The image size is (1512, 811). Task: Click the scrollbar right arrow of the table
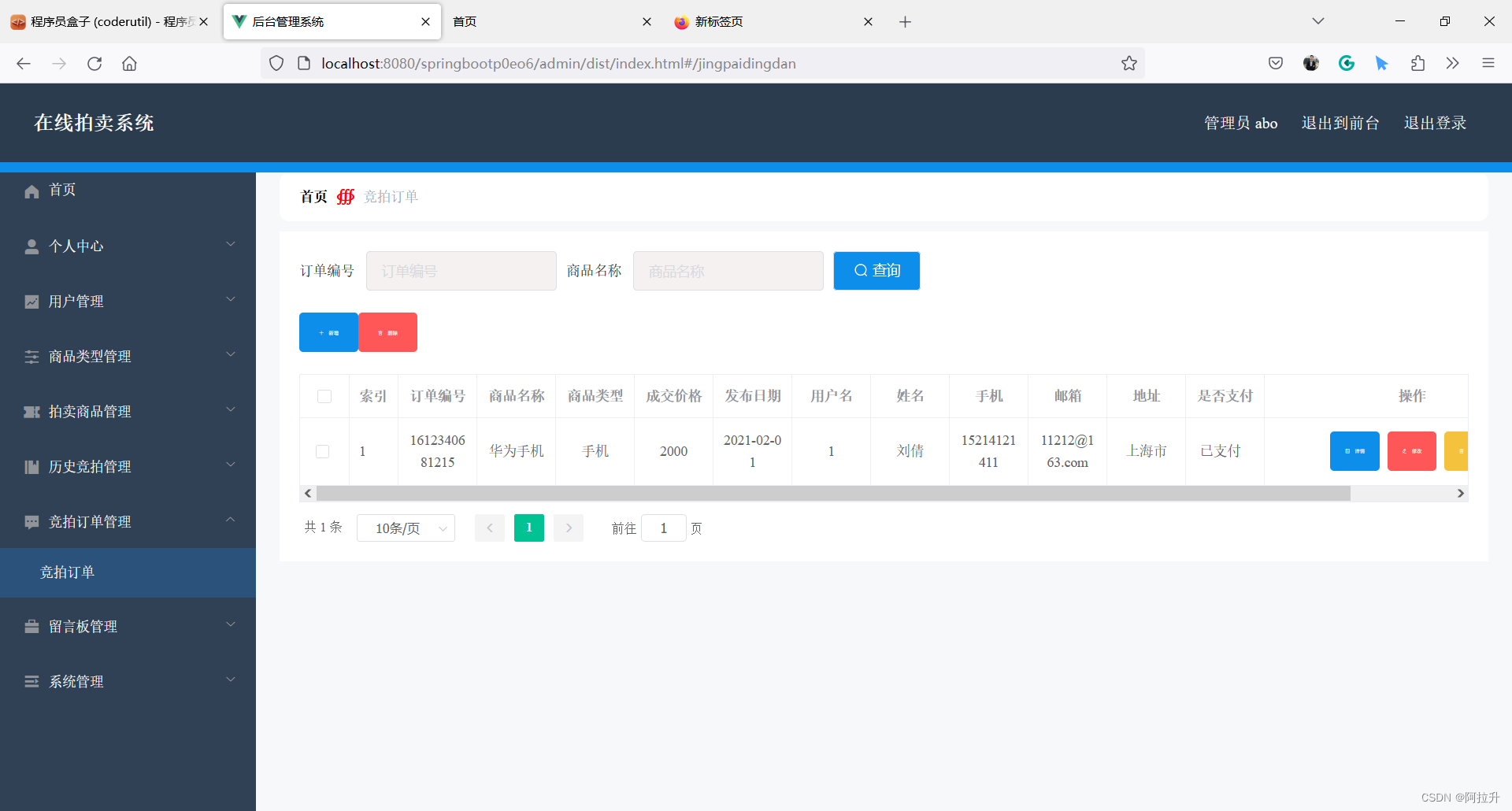tap(1461, 494)
